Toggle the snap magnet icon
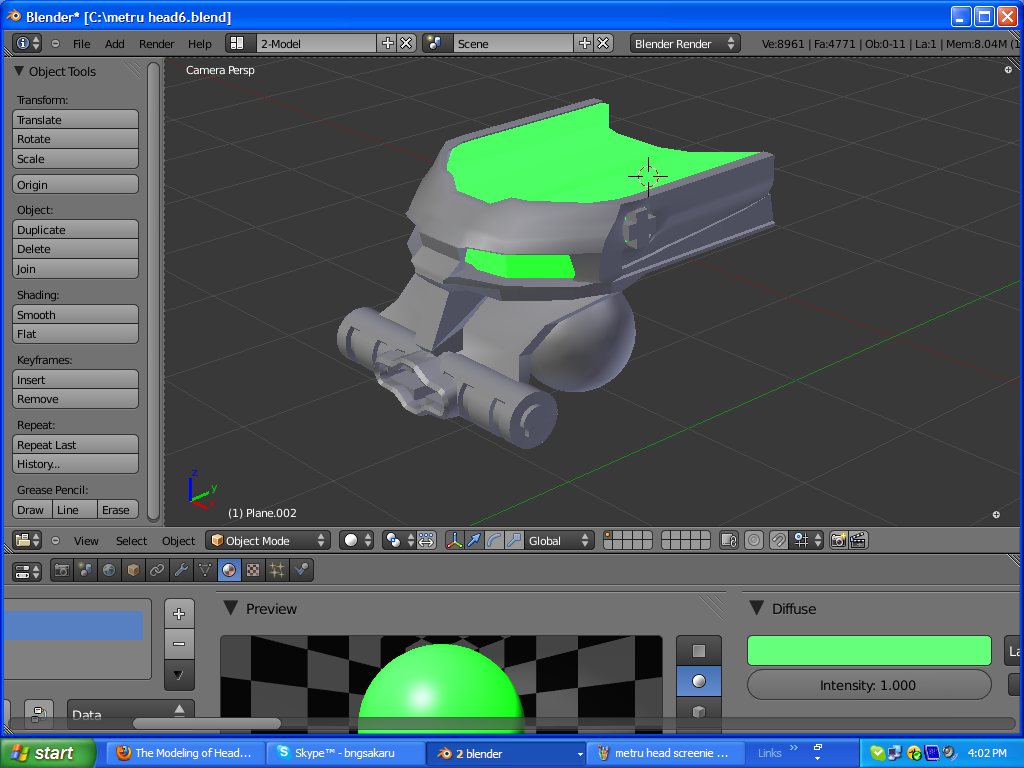The height and width of the screenshot is (768, 1024). [778, 540]
